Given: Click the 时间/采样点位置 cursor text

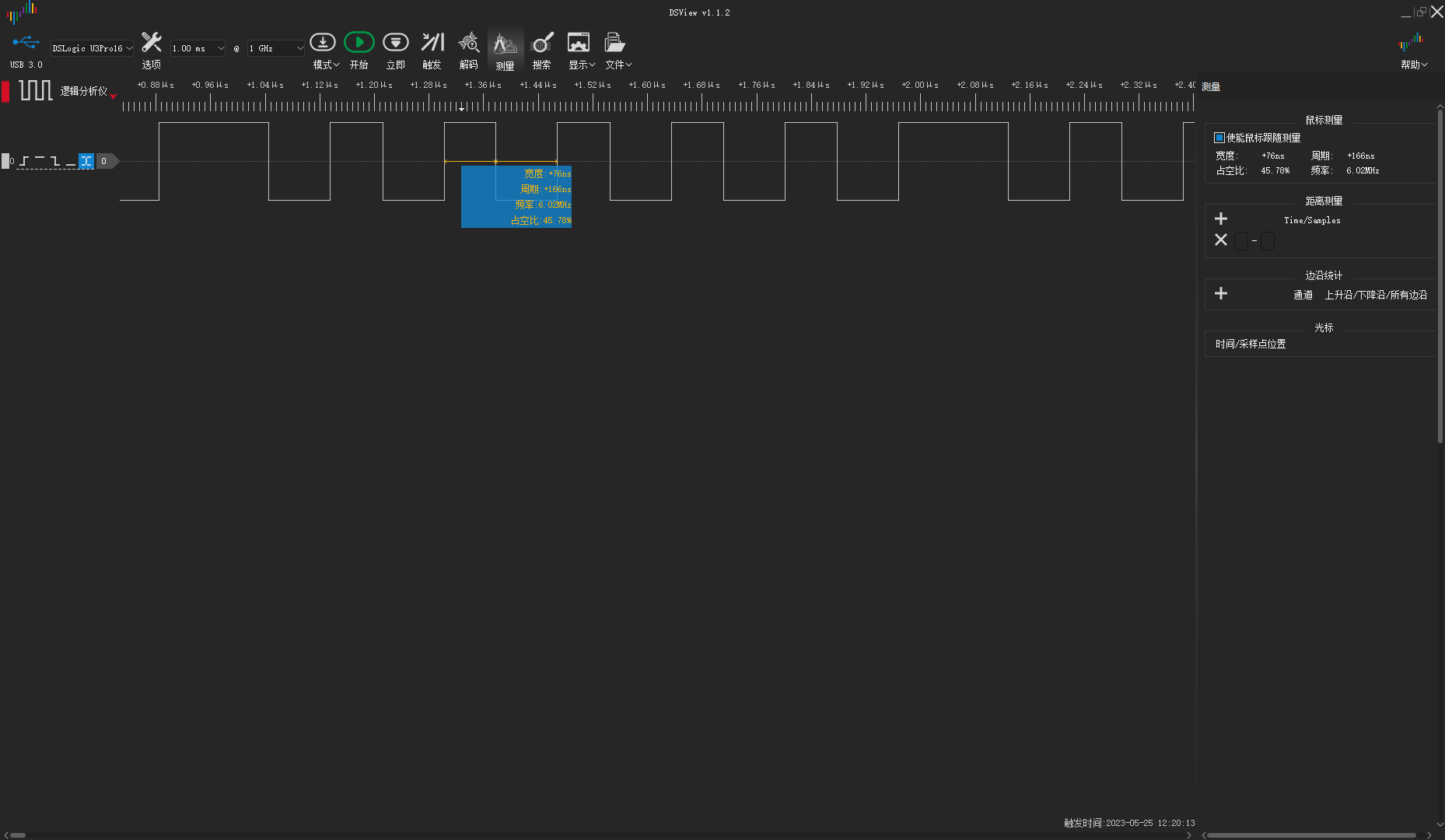Looking at the screenshot, I should [x=1251, y=344].
